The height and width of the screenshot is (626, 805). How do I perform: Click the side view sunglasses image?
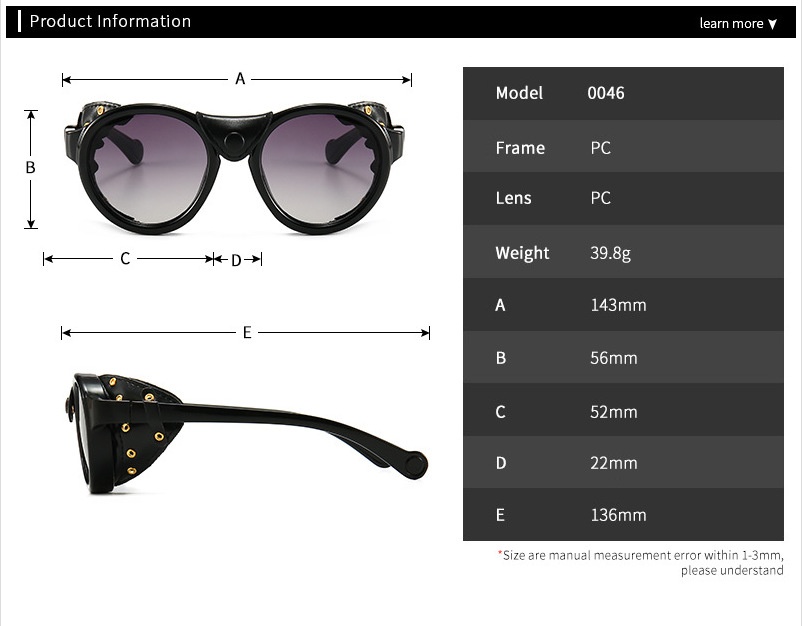point(247,433)
